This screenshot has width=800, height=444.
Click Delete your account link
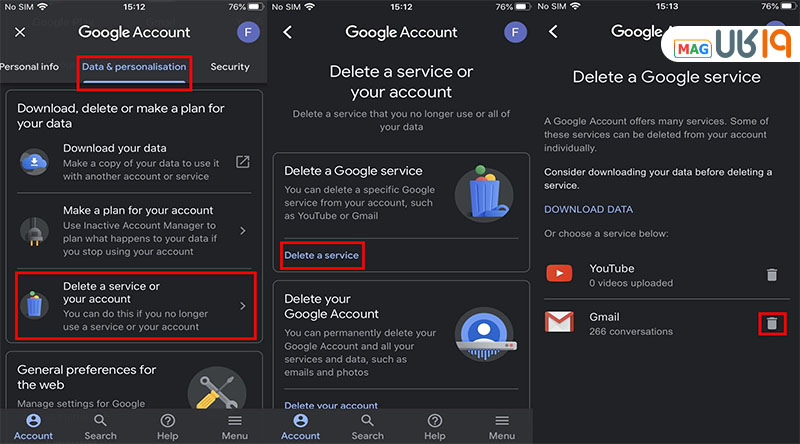click(331, 405)
